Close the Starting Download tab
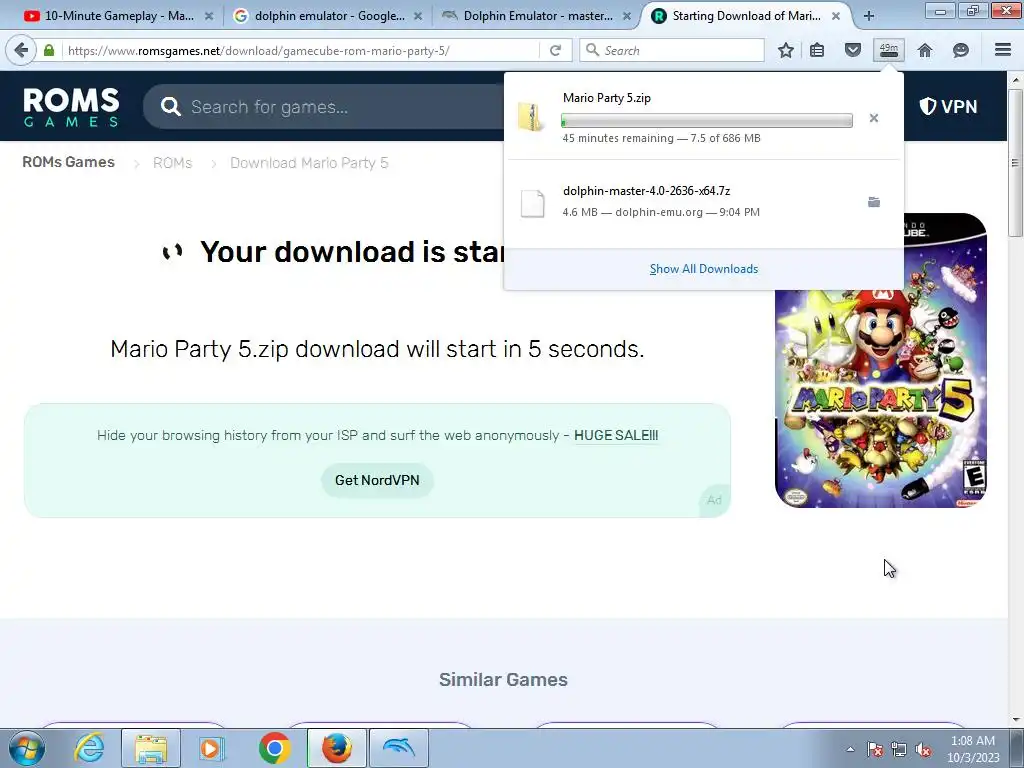The image size is (1024, 768). tap(836, 16)
